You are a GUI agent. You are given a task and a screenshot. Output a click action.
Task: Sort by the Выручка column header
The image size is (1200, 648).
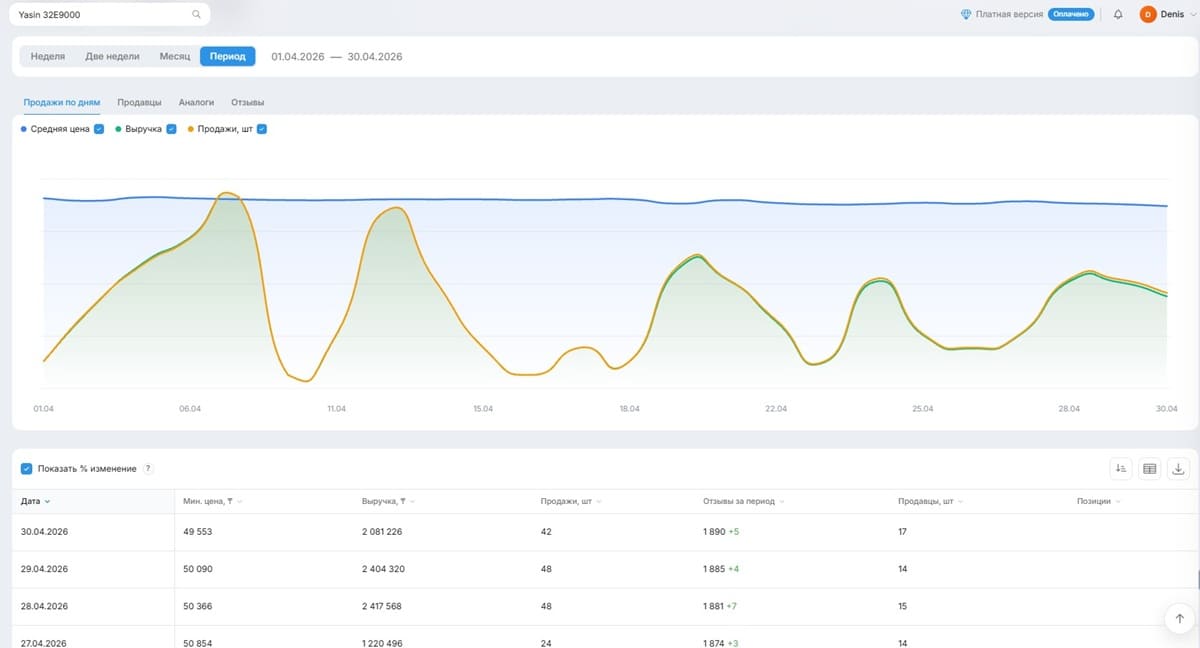pyautogui.click(x=388, y=501)
